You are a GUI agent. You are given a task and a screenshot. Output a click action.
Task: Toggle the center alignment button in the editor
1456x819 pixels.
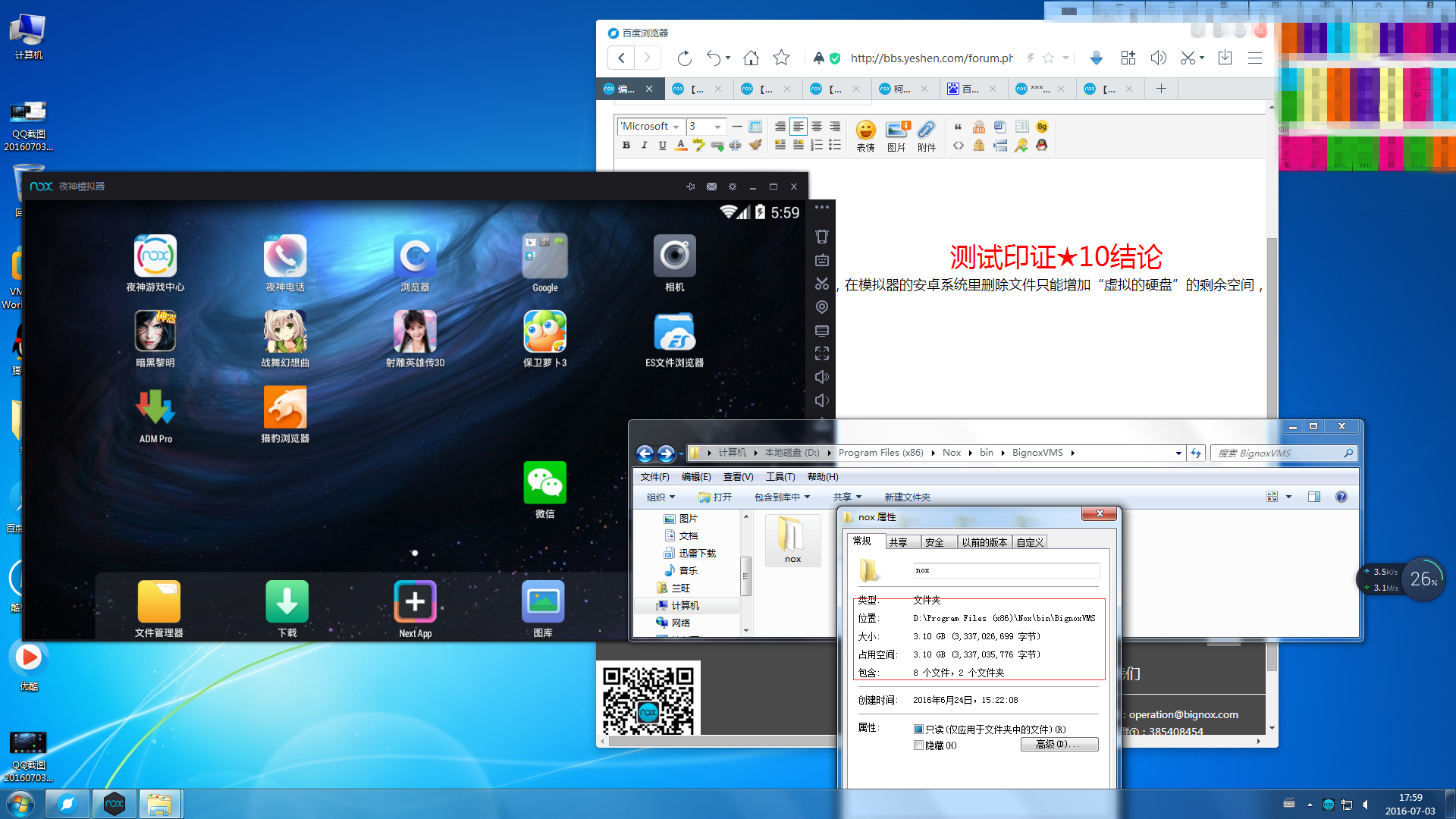(817, 127)
